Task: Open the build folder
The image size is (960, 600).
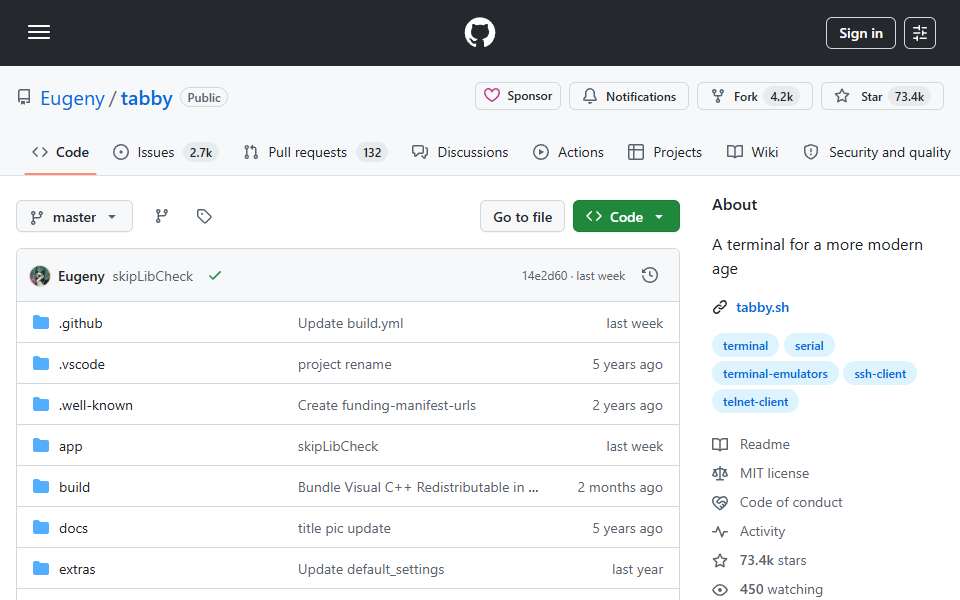Action: coord(74,487)
